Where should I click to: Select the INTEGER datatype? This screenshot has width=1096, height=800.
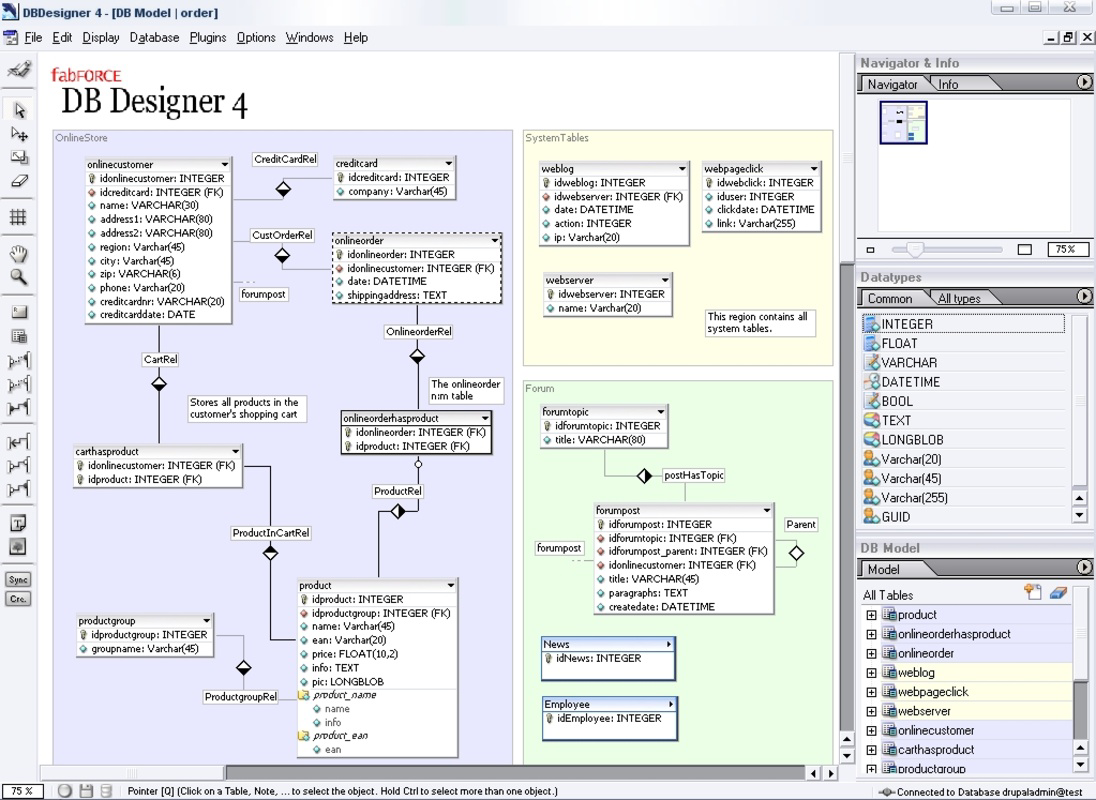tap(963, 323)
